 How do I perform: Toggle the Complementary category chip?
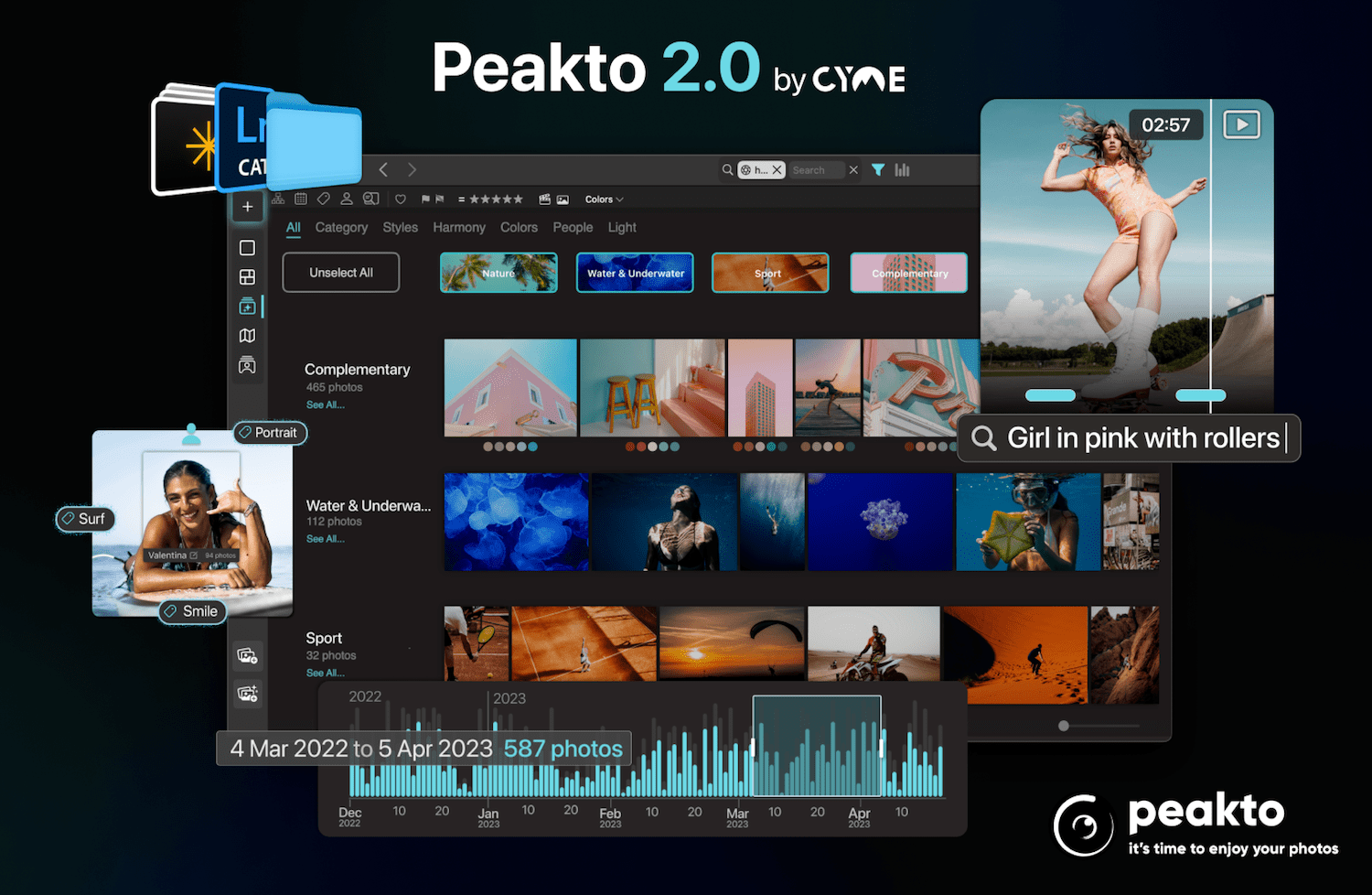point(909,273)
